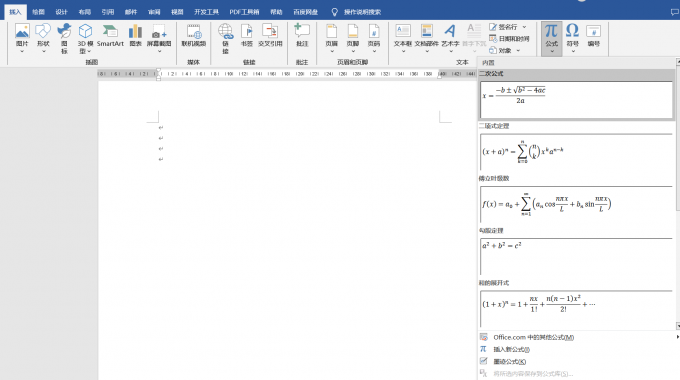Open the 百度网盘 tab
Viewport: 680px width, 380px height.
tap(306, 12)
